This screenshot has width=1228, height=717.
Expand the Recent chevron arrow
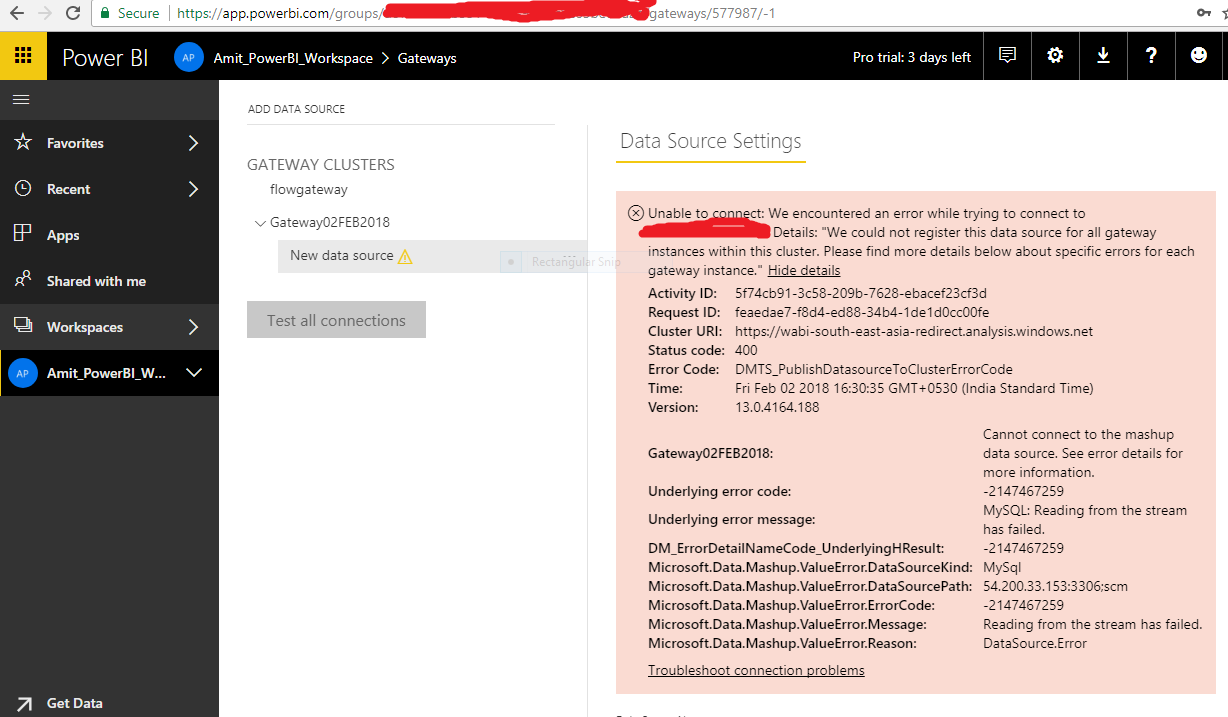click(194, 189)
